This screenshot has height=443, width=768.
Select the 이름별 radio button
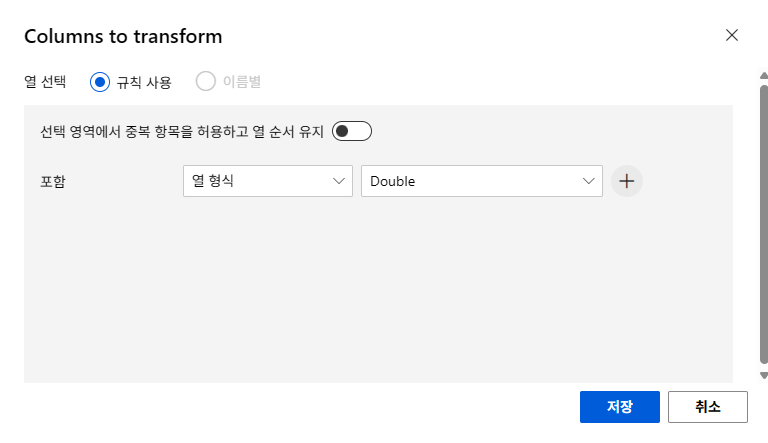click(206, 81)
